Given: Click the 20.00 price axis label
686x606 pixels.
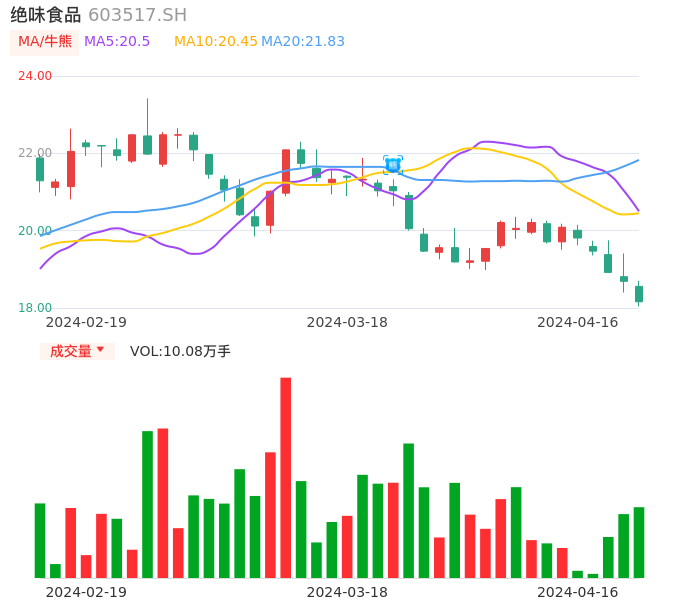Looking at the screenshot, I should pos(35,231).
